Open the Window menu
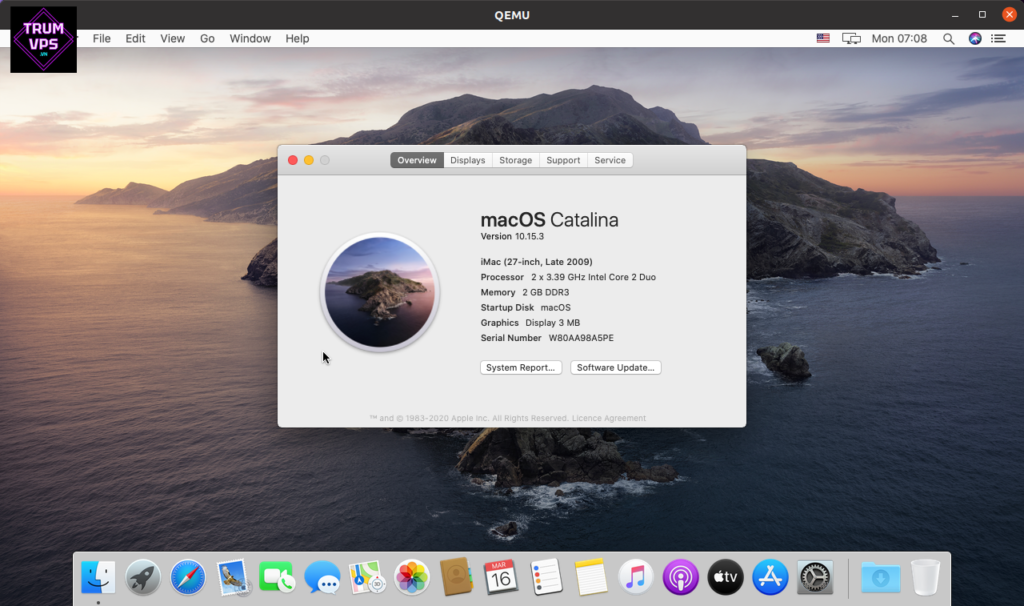Image resolution: width=1024 pixels, height=606 pixels. click(x=250, y=38)
